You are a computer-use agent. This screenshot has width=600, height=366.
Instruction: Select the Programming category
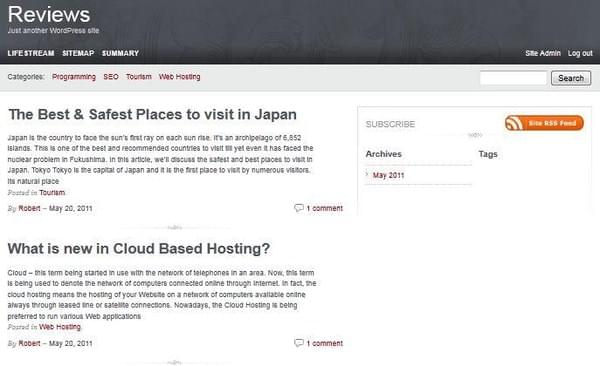(74, 77)
